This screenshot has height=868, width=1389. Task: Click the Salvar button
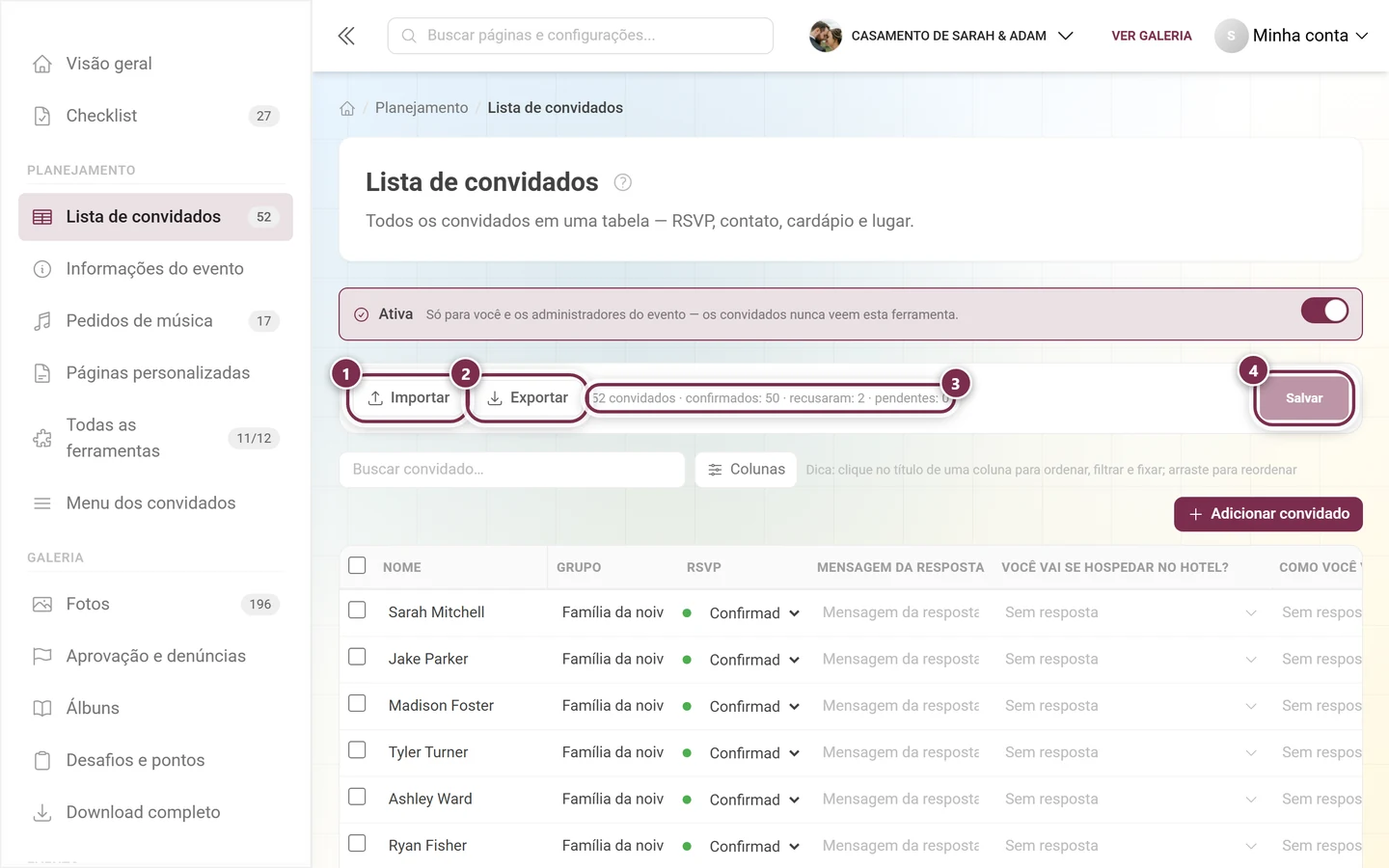(x=1304, y=398)
